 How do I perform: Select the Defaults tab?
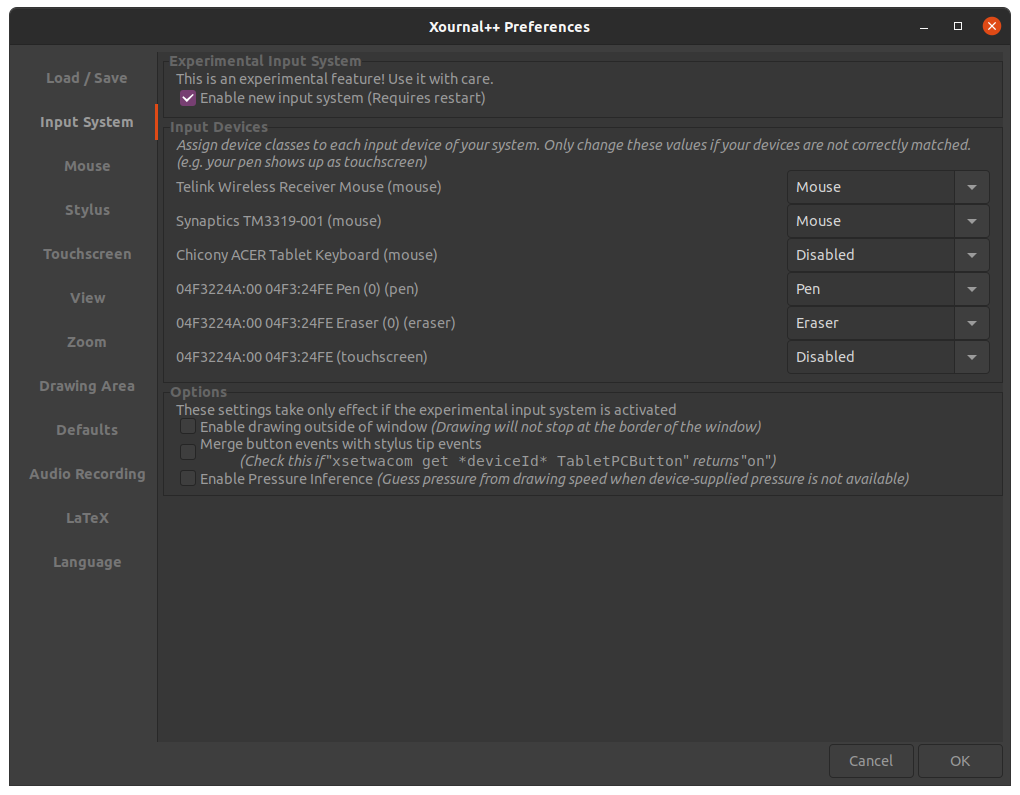tap(87, 430)
